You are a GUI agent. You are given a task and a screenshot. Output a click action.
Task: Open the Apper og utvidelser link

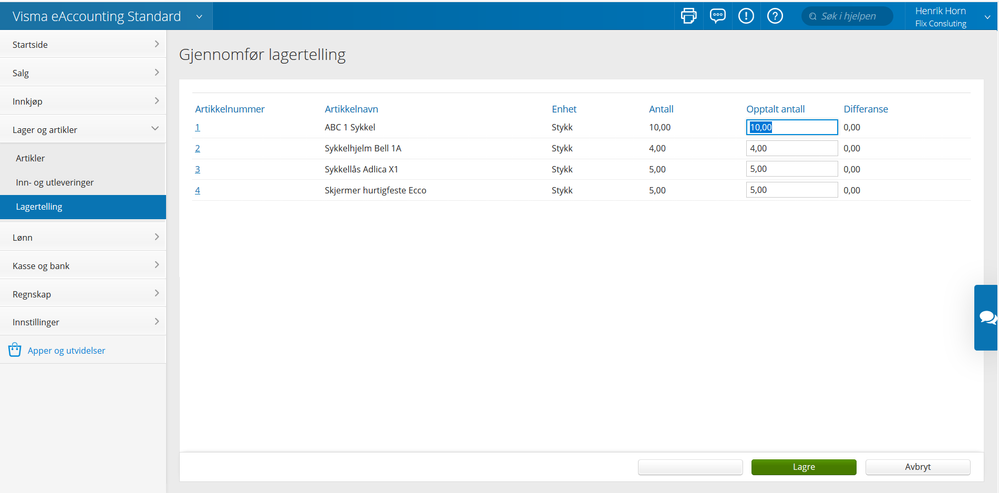tap(66, 350)
